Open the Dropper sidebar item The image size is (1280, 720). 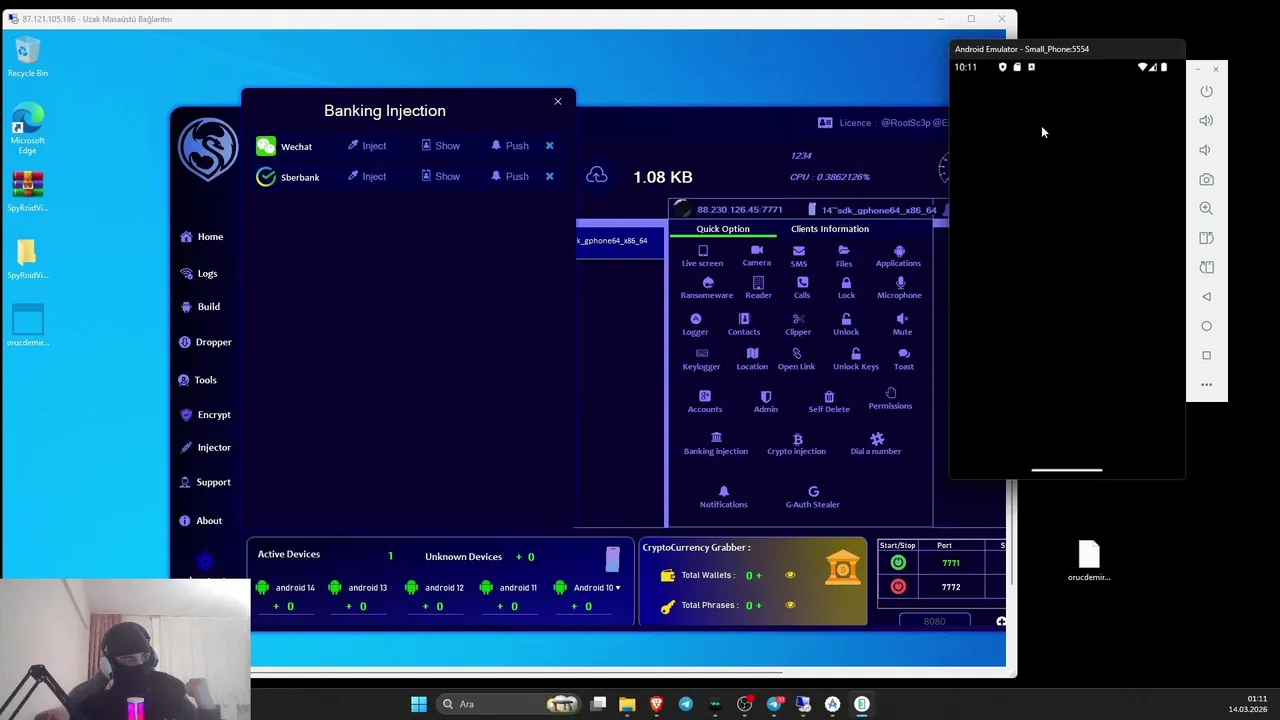[205, 342]
